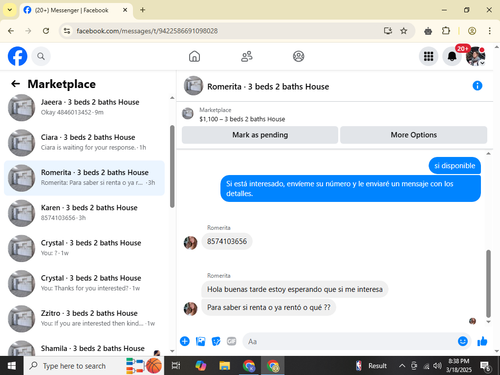Screen dimensions: 500x375
Task: Open the profile circle icon in top navigation
Action: tap(298, 56)
